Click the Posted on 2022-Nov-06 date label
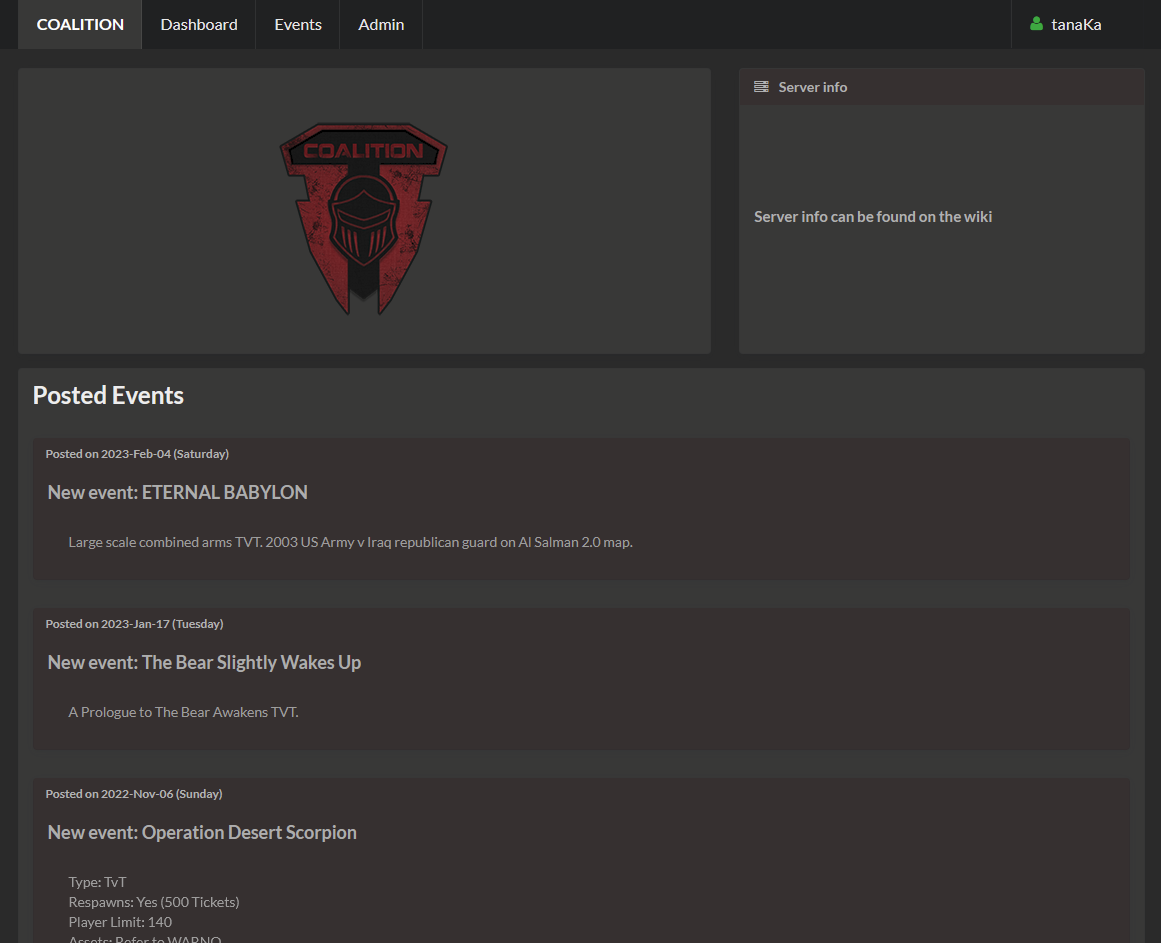This screenshot has width=1161, height=943. click(x=134, y=794)
